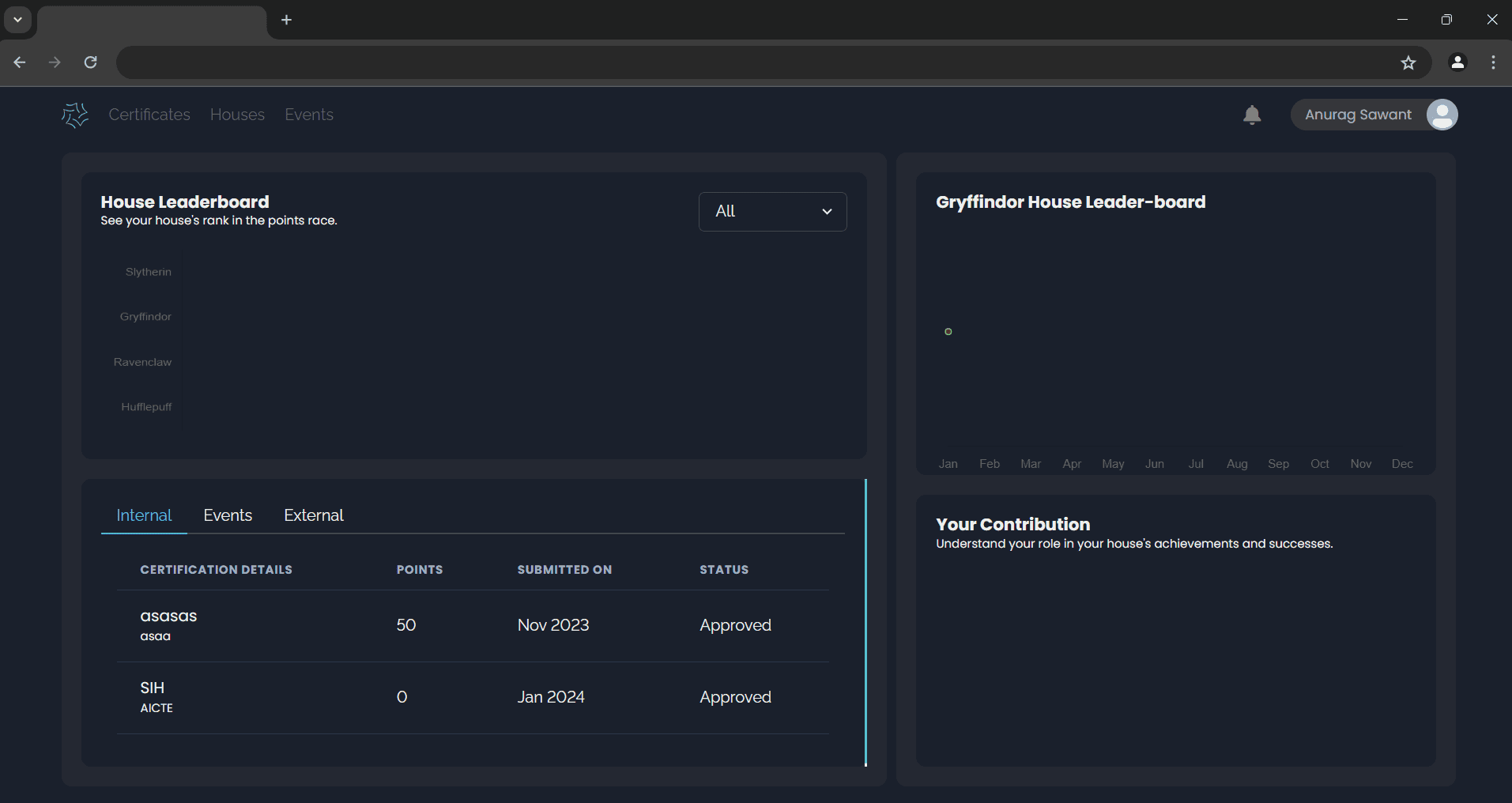Open the tab search dropdown arrow

[x=17, y=20]
